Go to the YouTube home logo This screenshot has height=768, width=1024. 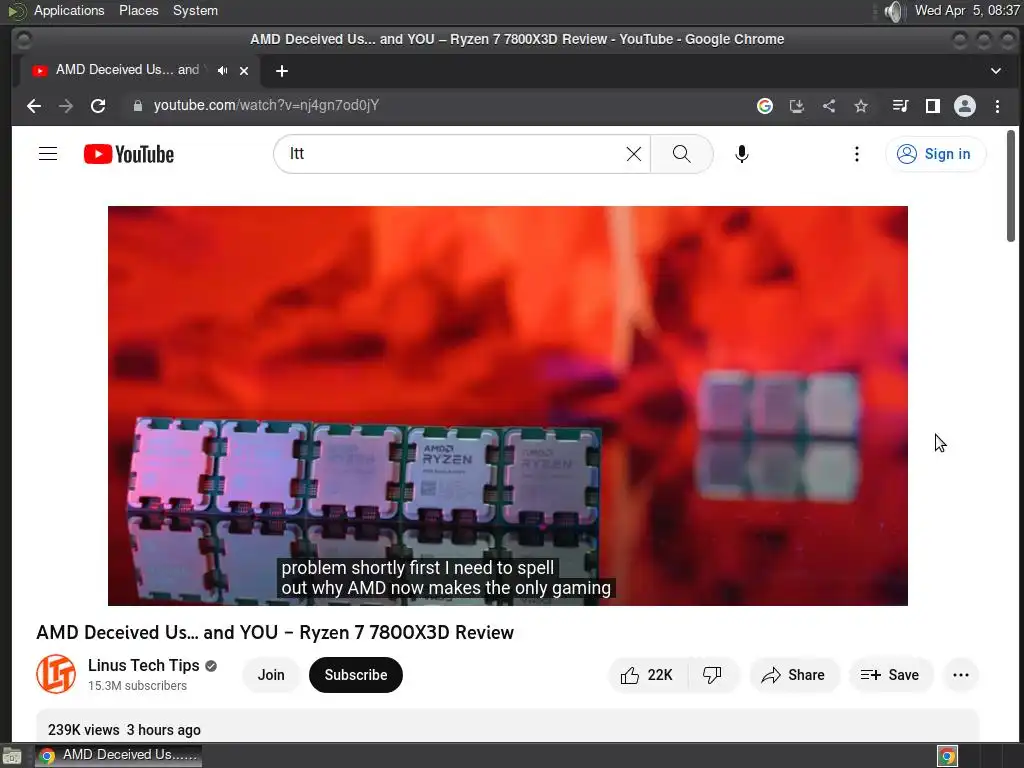click(129, 154)
